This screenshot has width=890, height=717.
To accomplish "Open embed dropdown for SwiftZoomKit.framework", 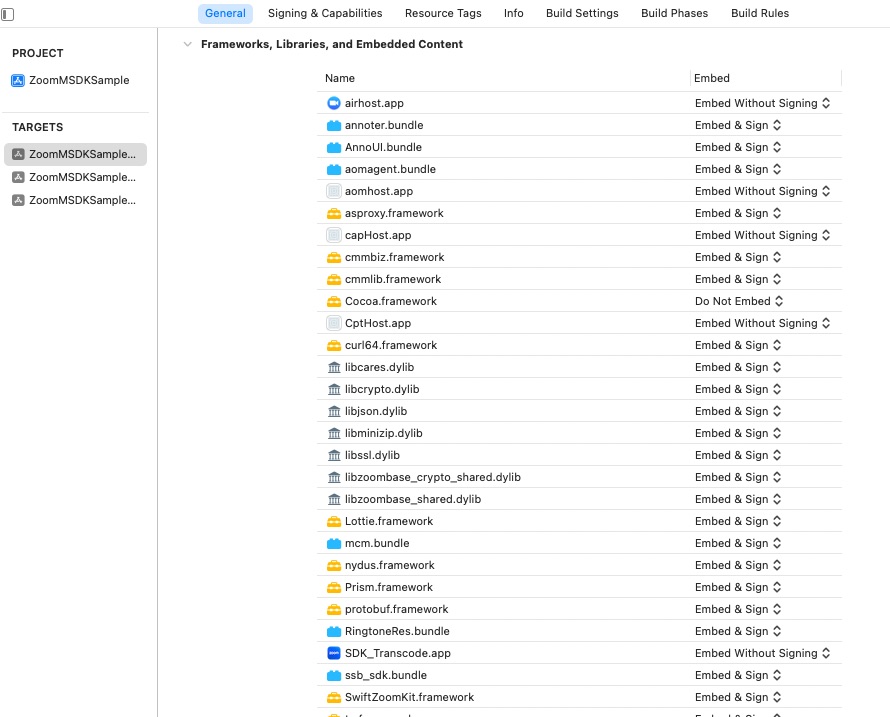I will tap(738, 698).
